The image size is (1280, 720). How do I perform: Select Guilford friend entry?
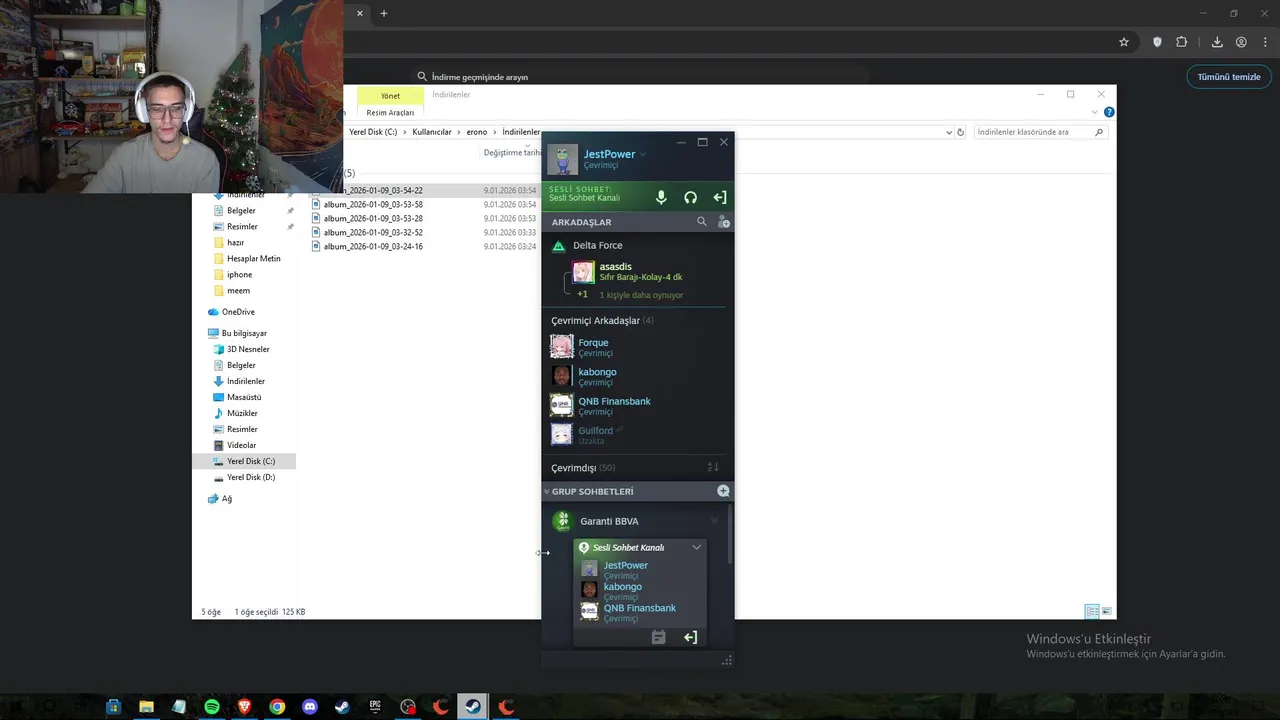click(x=636, y=435)
